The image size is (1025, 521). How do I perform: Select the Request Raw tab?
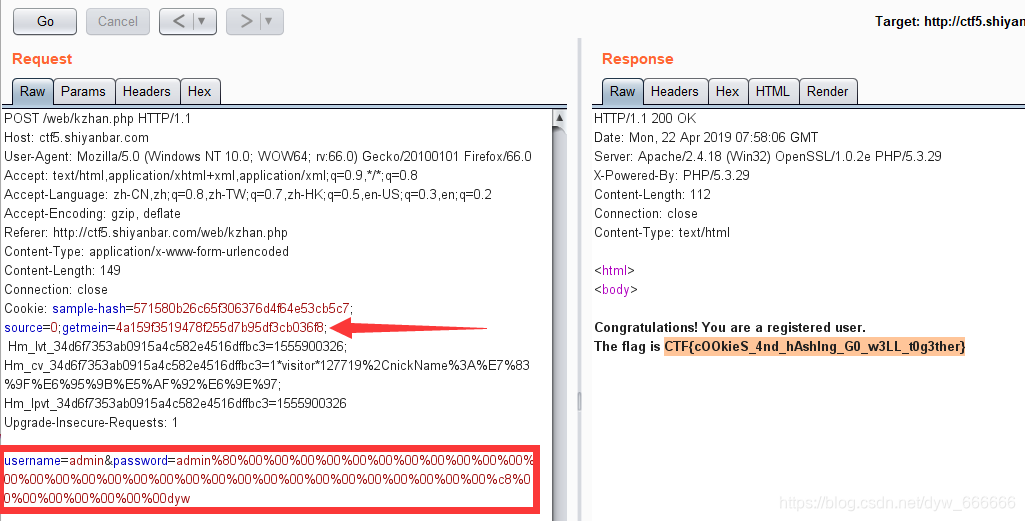[x=32, y=92]
